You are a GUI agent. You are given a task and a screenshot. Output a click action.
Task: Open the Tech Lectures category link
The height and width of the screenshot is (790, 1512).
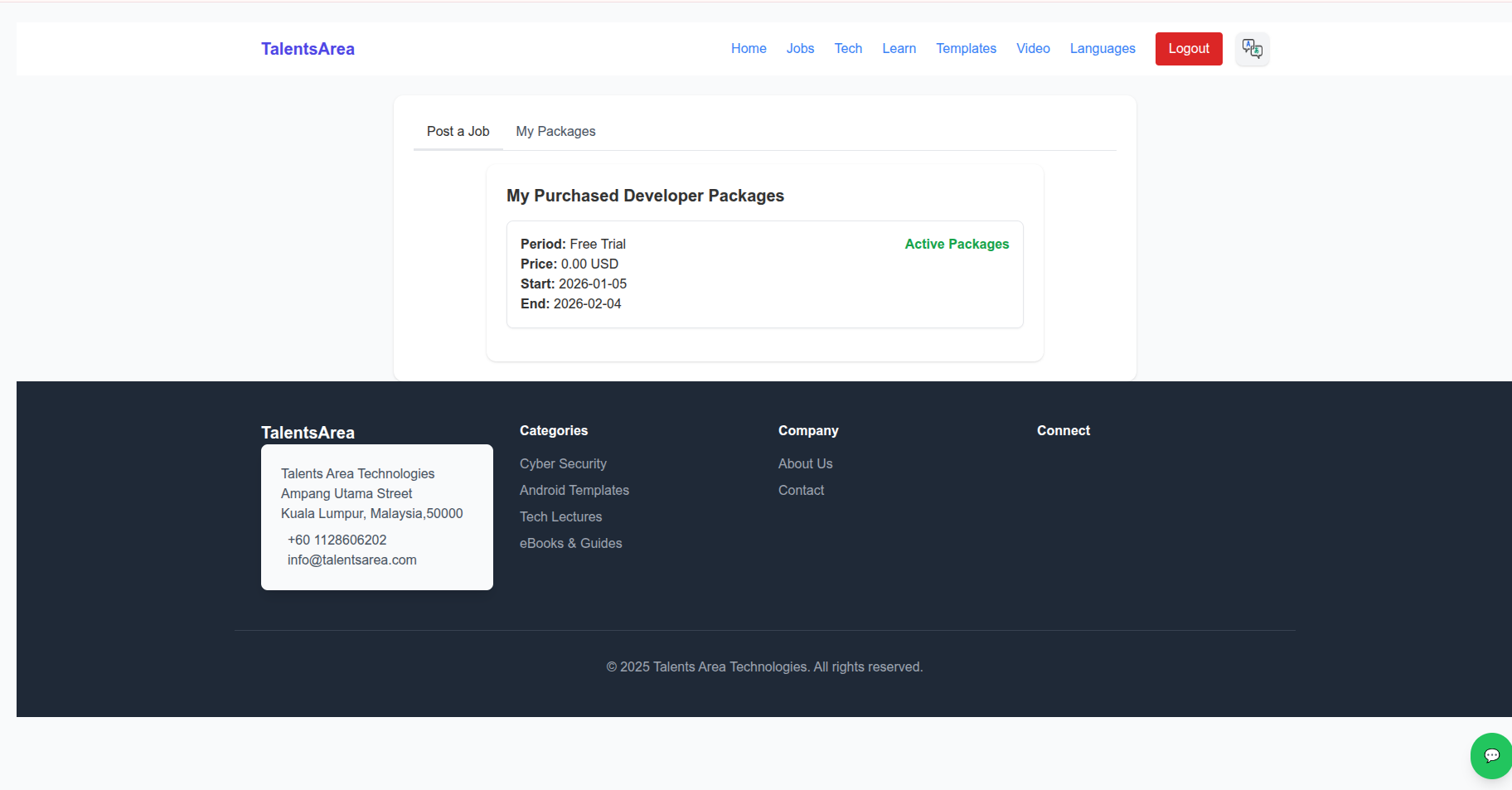pos(560,516)
